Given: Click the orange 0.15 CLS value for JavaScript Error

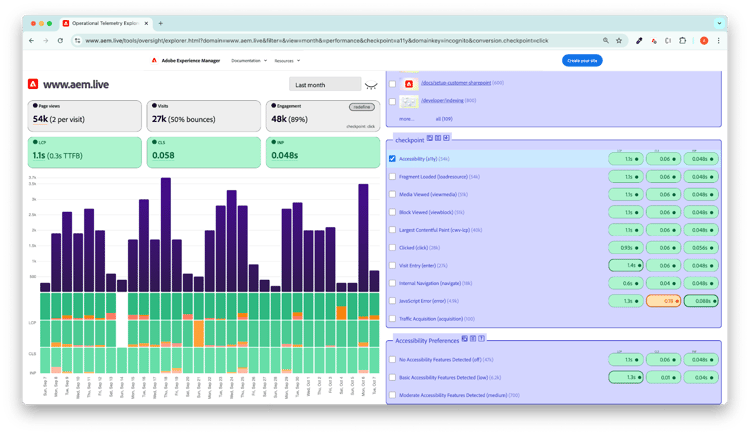Looking at the screenshot, I should 662,300.
